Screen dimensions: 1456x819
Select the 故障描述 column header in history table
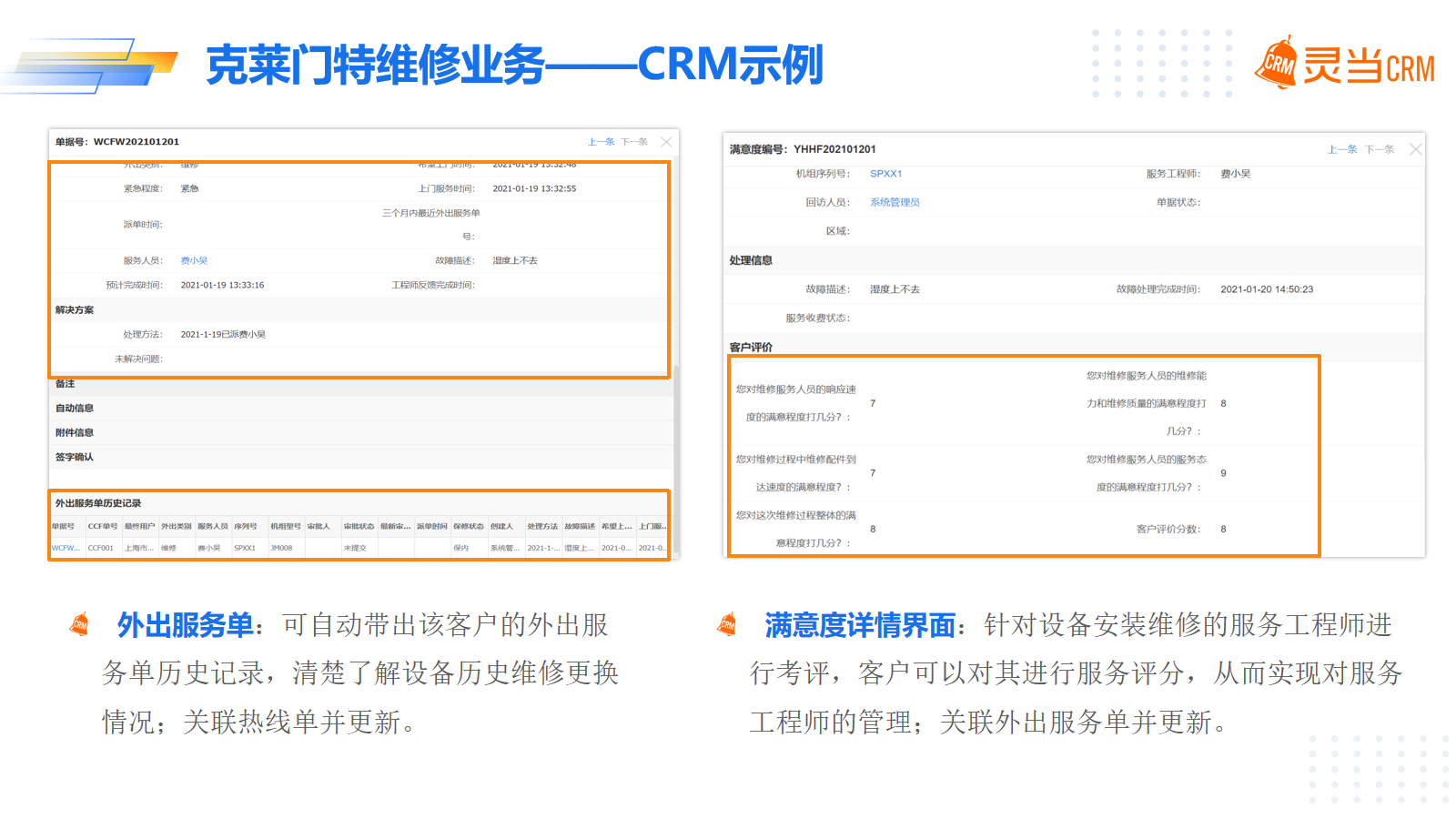(580, 527)
